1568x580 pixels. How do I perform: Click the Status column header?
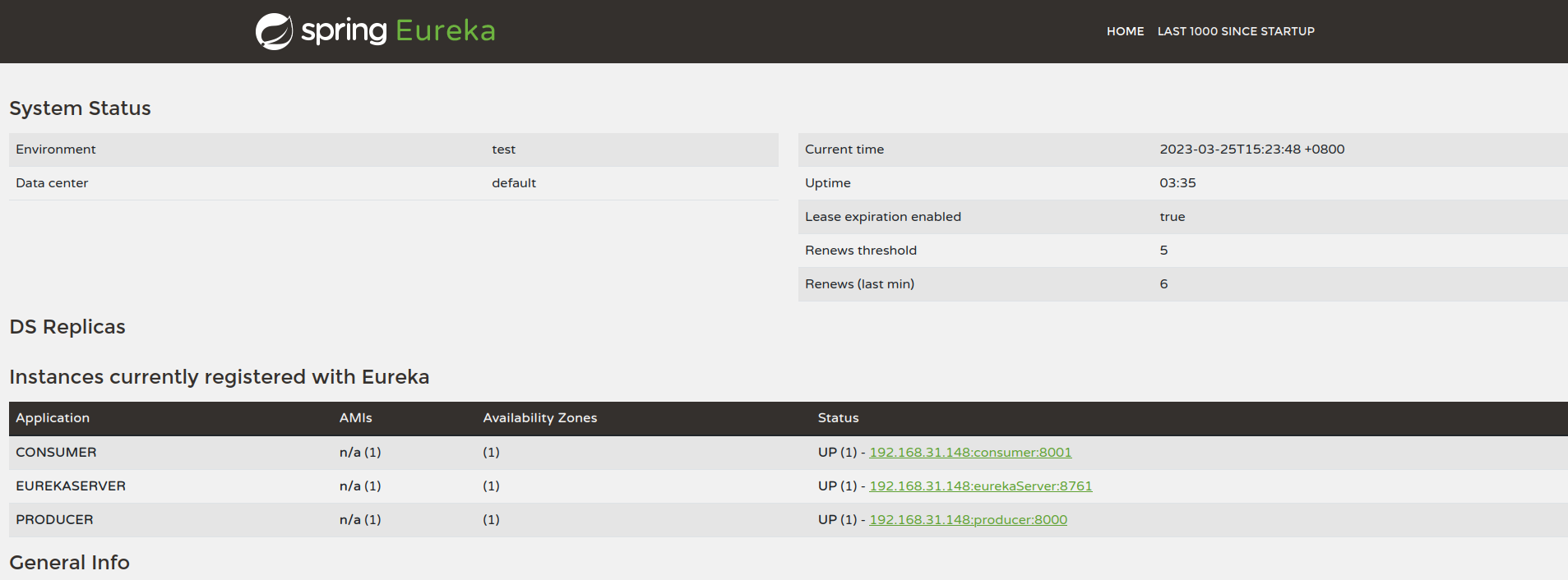coord(838,418)
